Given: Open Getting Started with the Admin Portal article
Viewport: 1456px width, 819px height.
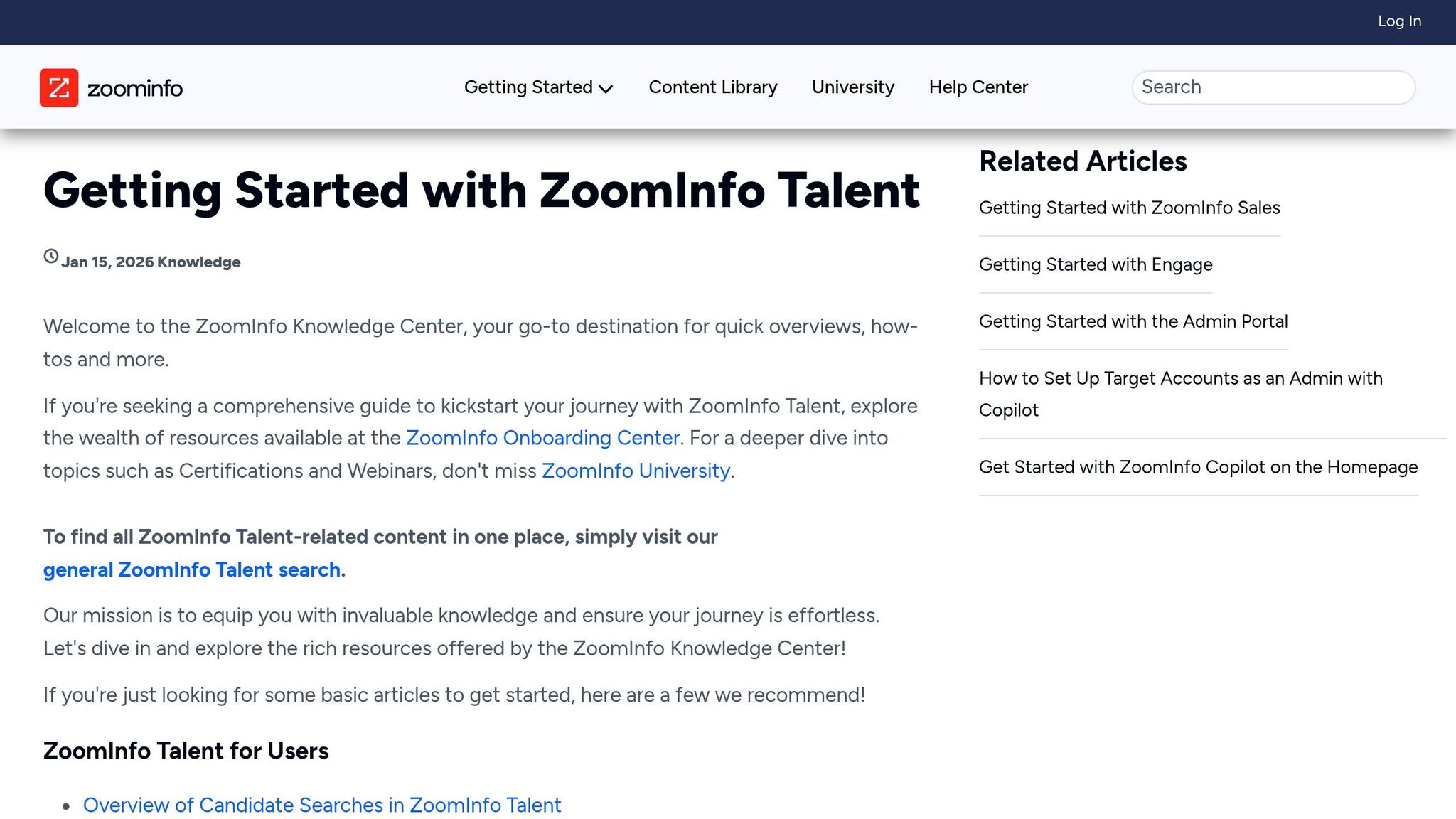Looking at the screenshot, I should coord(1133,321).
